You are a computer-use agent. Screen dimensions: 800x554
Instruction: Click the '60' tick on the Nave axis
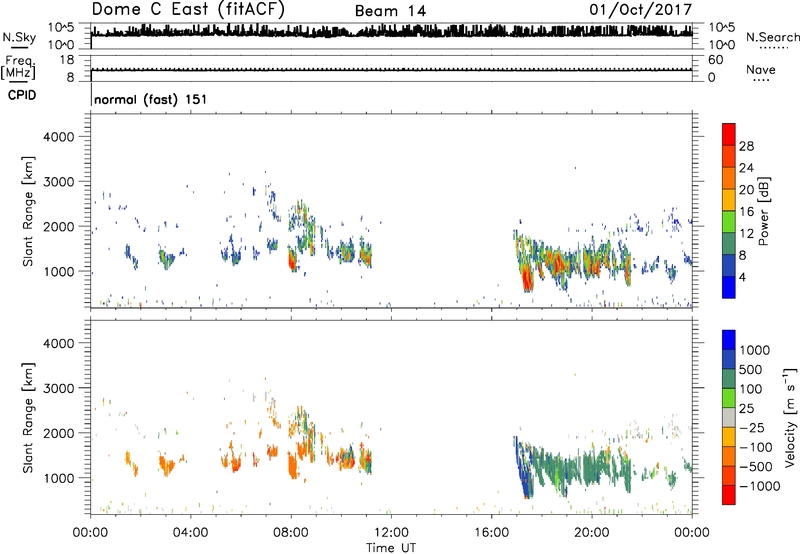716,60
